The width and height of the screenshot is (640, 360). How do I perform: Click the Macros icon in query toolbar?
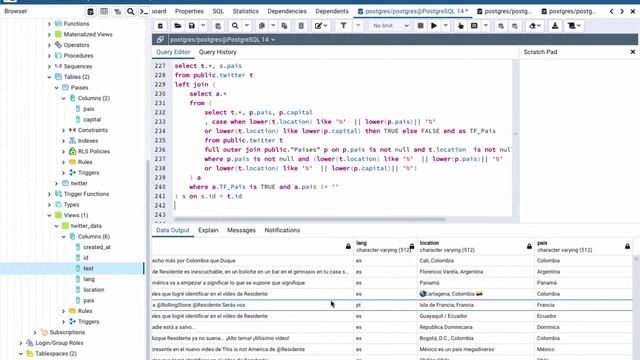pos(572,26)
